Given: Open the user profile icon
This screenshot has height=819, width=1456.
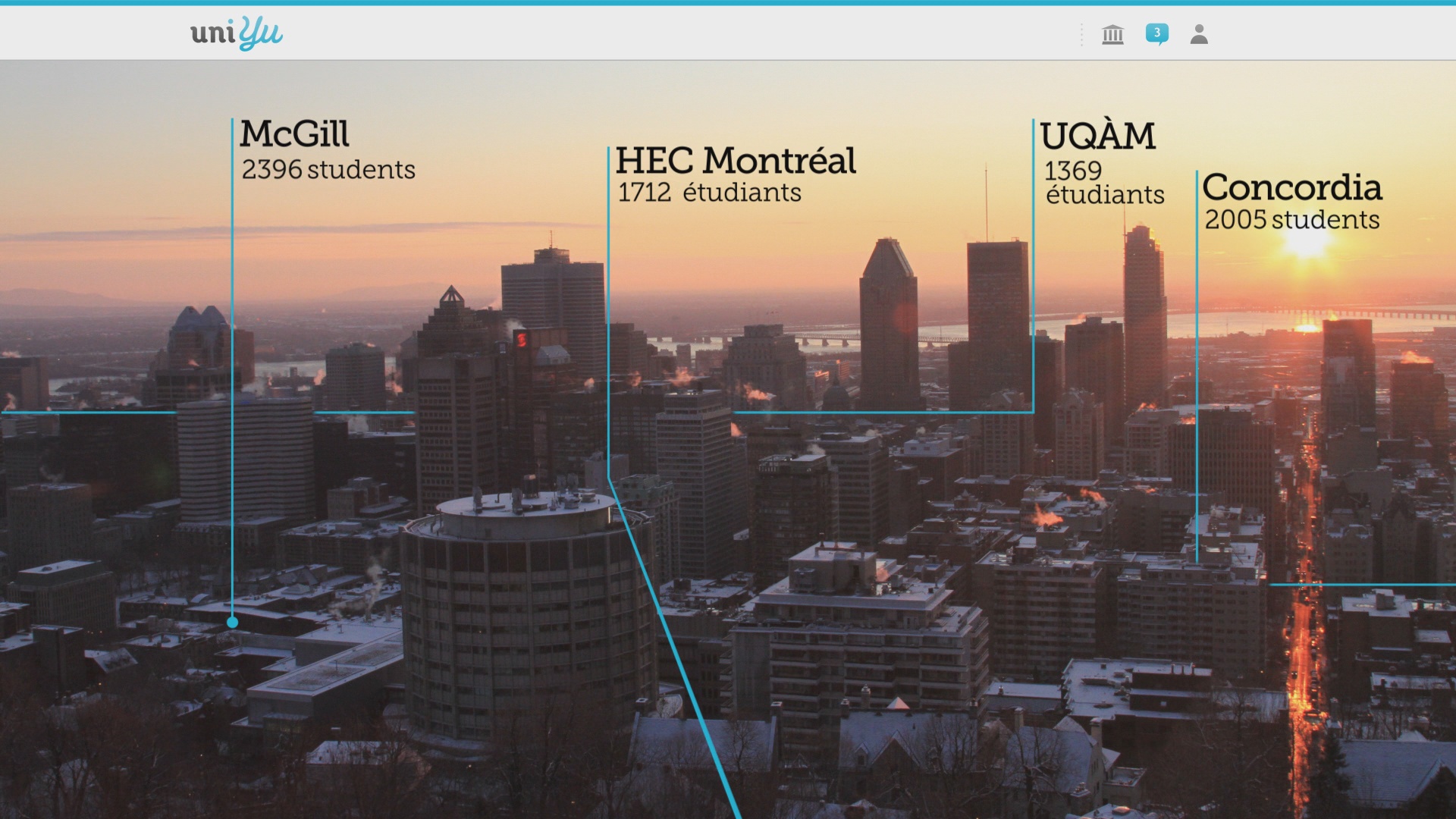Looking at the screenshot, I should tap(1199, 34).
